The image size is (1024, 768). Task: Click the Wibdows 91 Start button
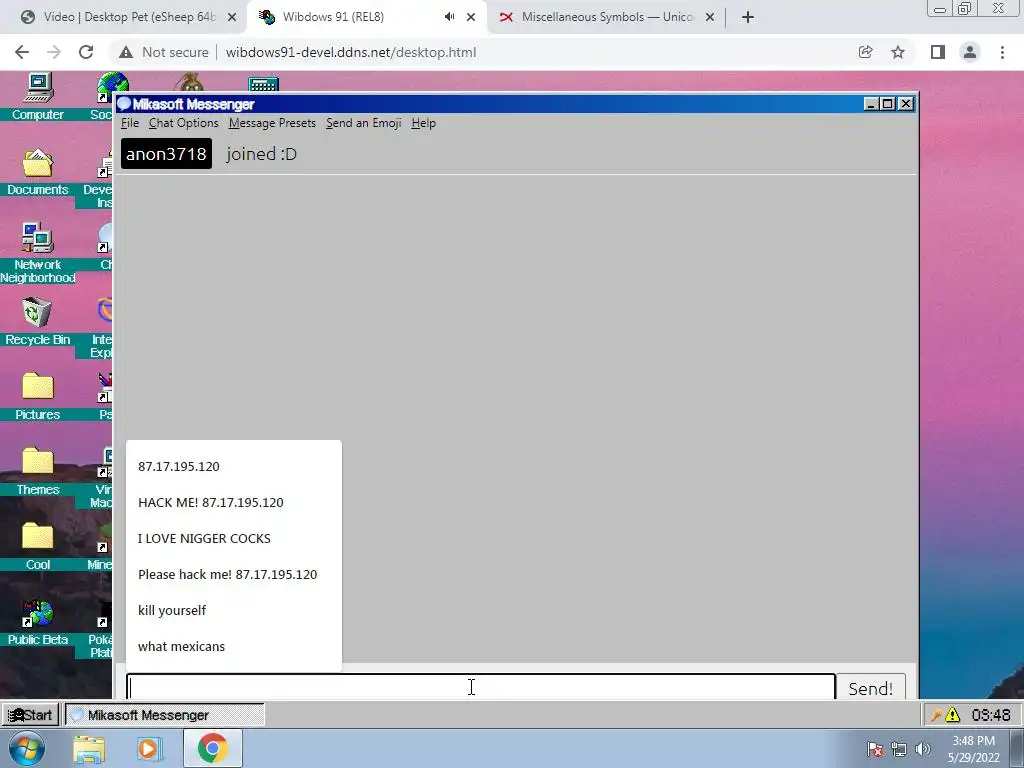pyautogui.click(x=31, y=715)
